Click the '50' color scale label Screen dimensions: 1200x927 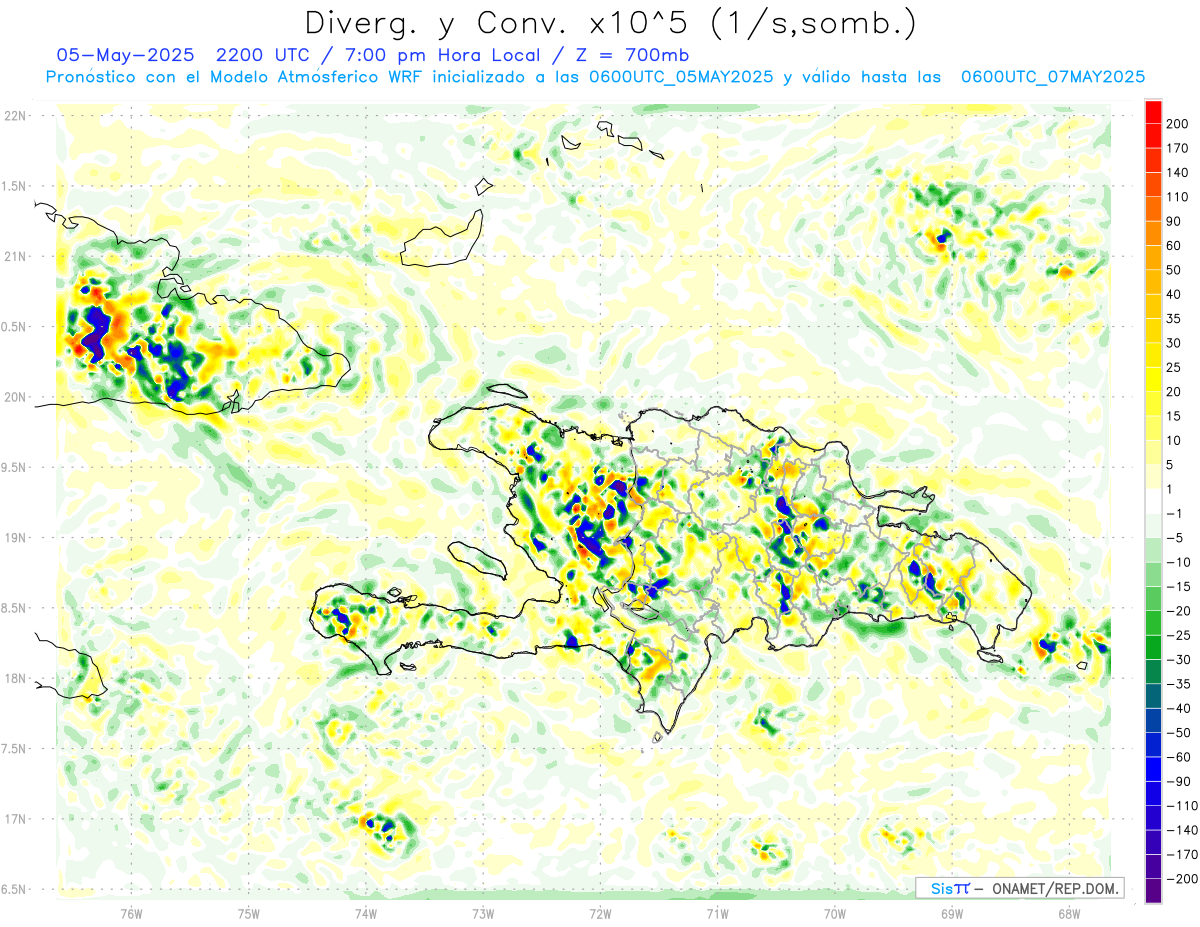[x=1175, y=270]
